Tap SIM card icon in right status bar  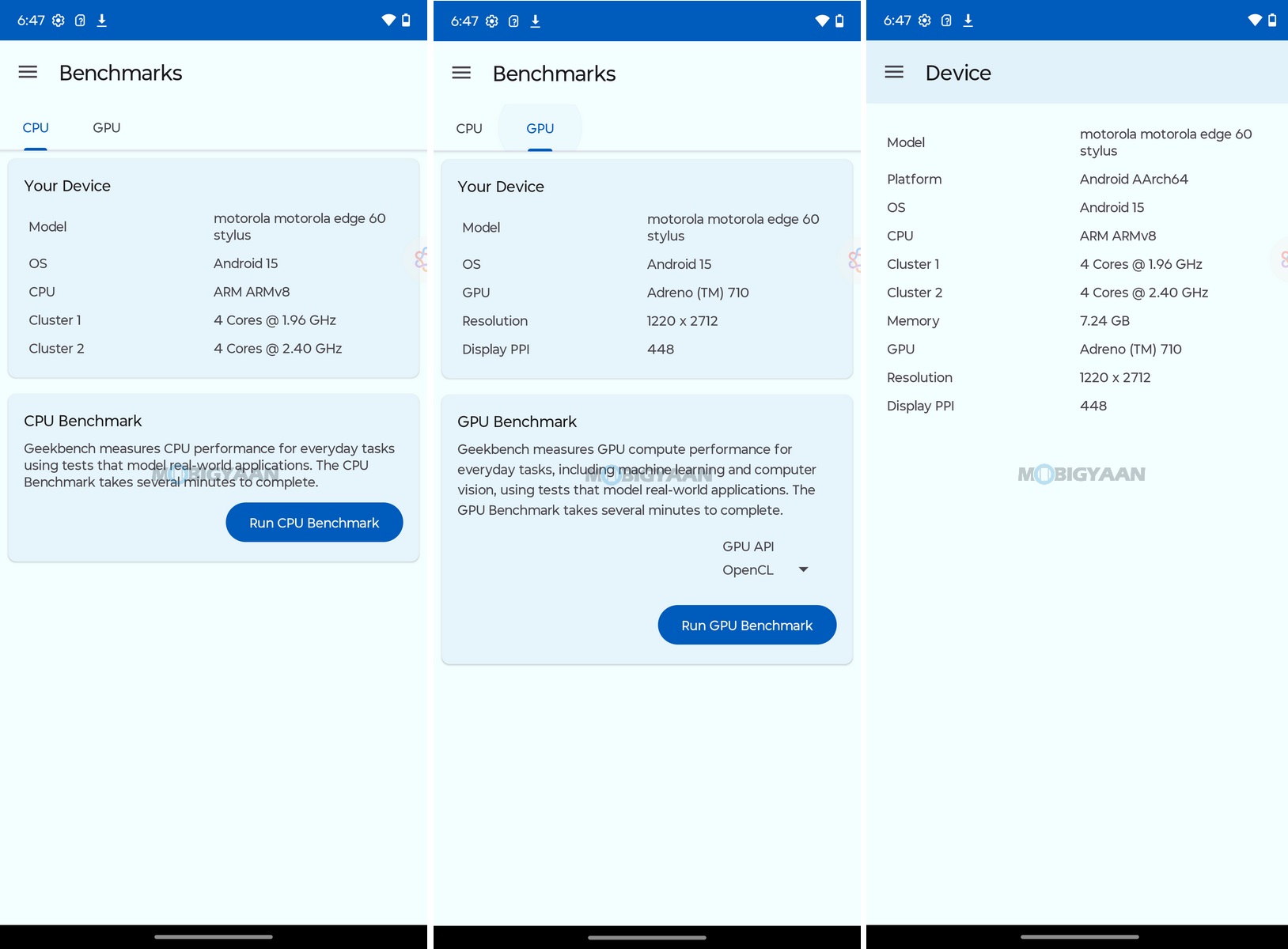tap(946, 21)
